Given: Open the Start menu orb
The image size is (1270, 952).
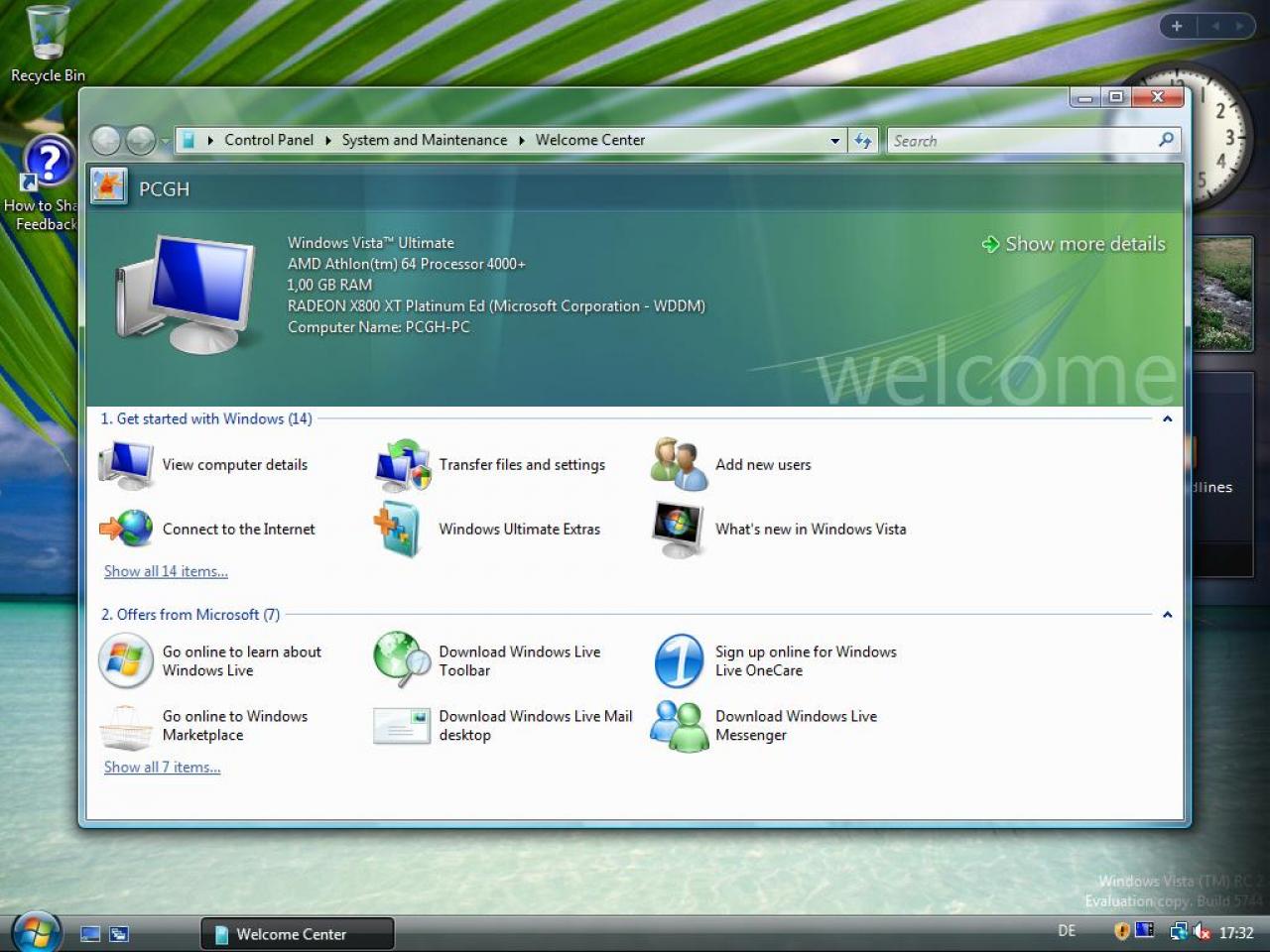Looking at the screenshot, I should point(38,931).
